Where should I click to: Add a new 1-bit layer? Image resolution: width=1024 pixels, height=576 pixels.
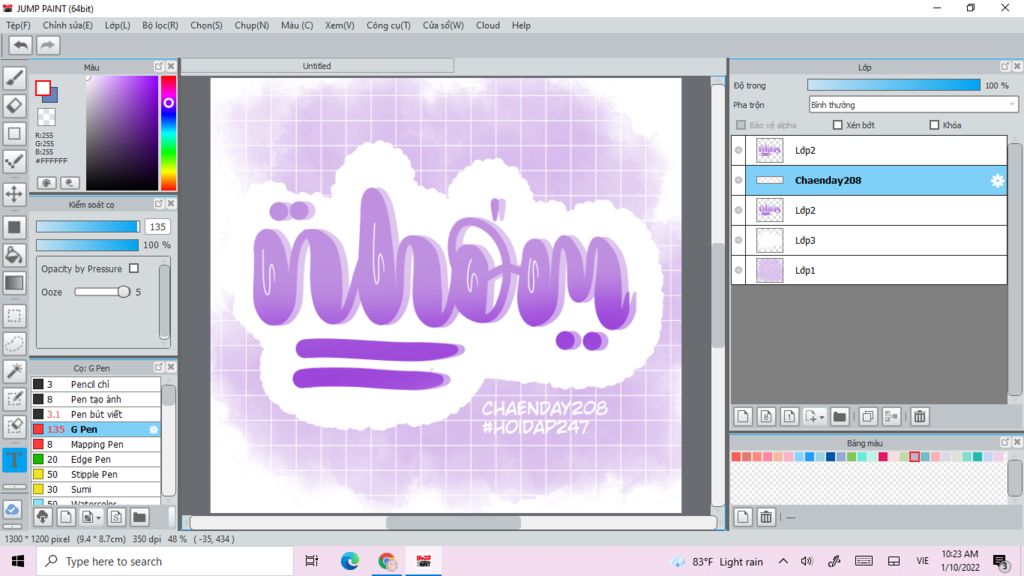(x=789, y=417)
